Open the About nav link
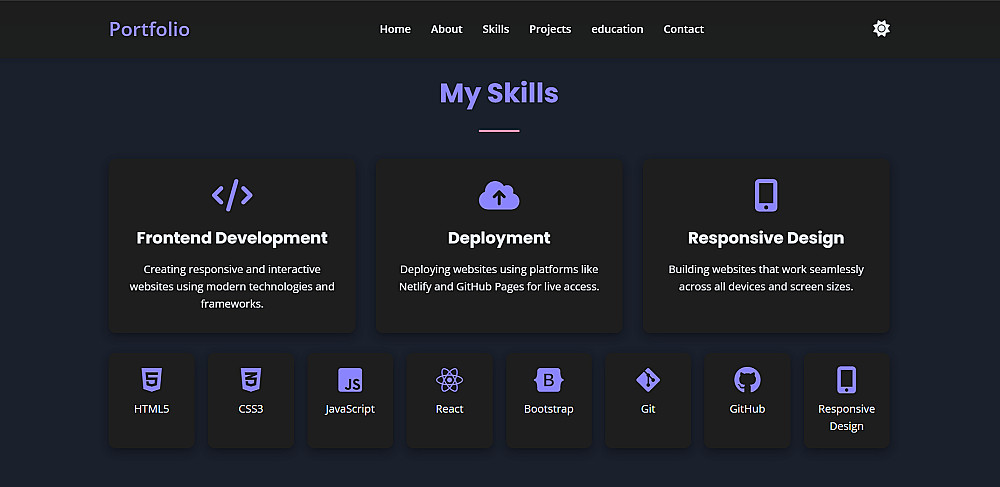This screenshot has width=1000, height=487. click(446, 29)
